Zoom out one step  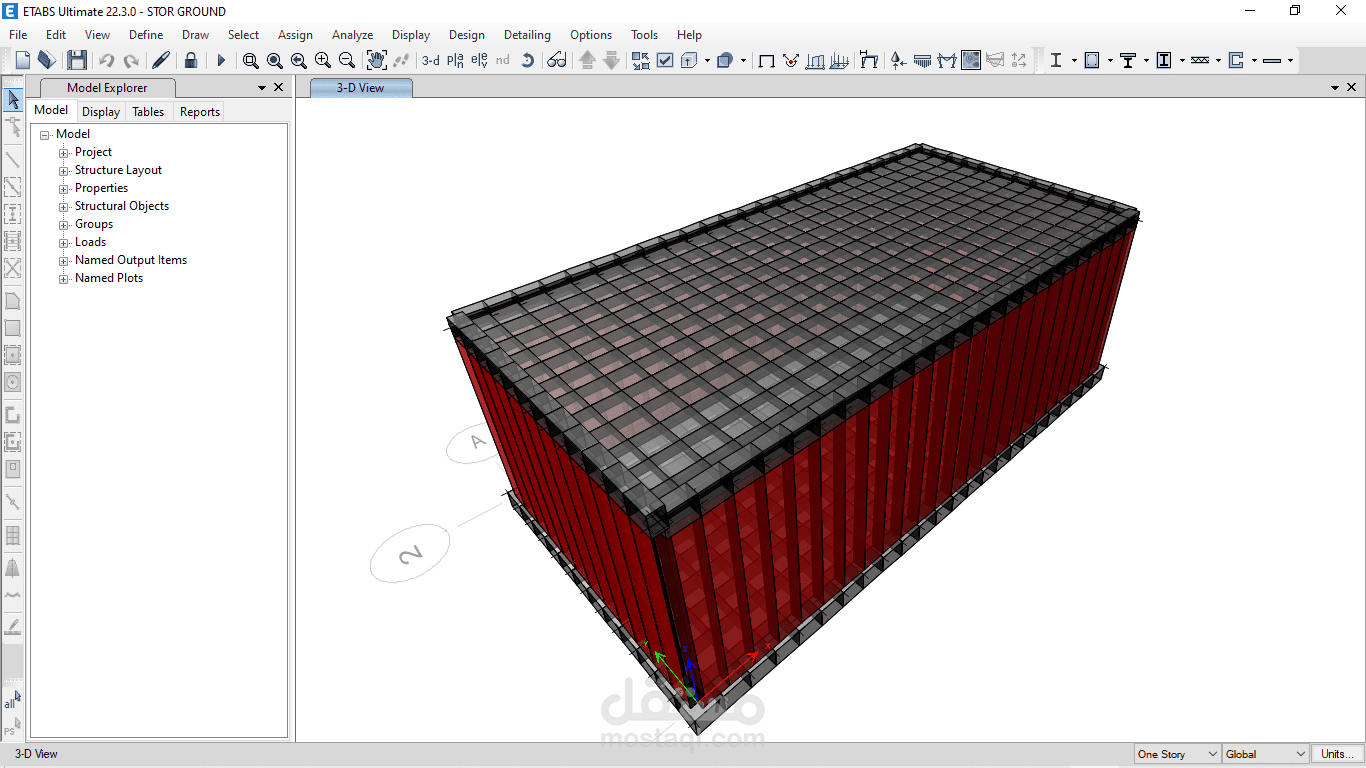pyautogui.click(x=347, y=60)
